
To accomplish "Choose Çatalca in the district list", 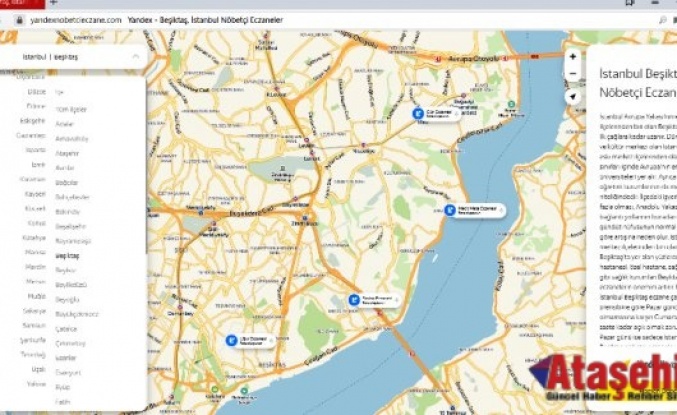I will point(66,329).
